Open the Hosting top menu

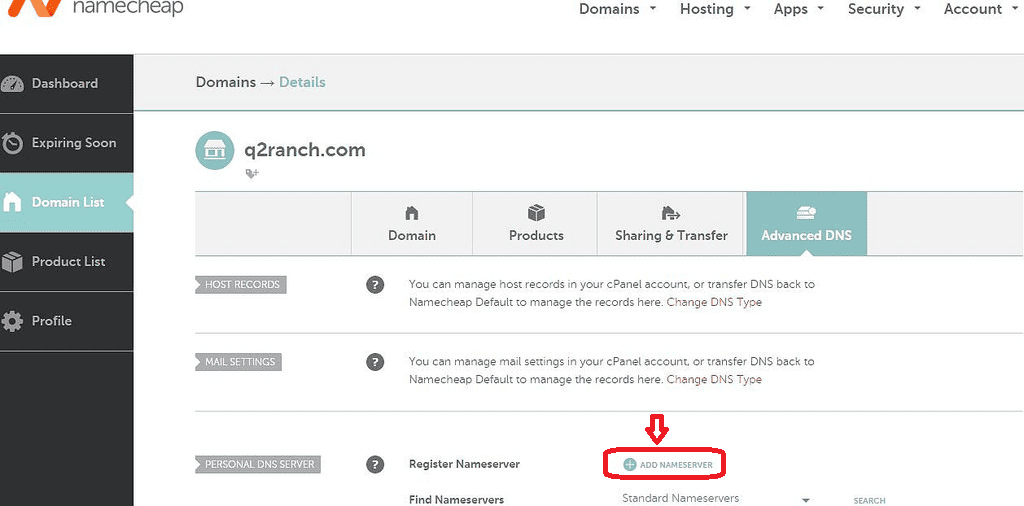click(x=715, y=9)
